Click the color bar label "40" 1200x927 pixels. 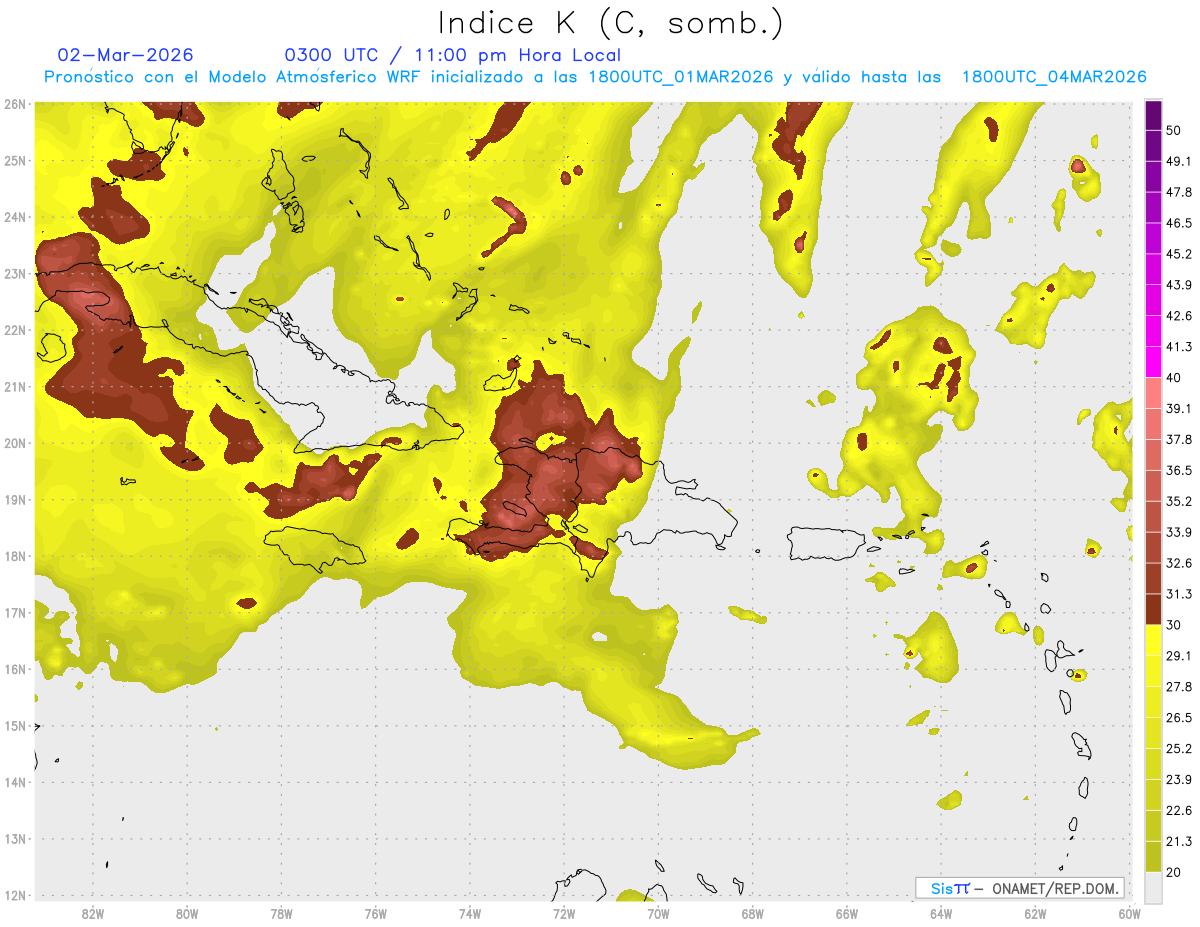coord(1174,378)
